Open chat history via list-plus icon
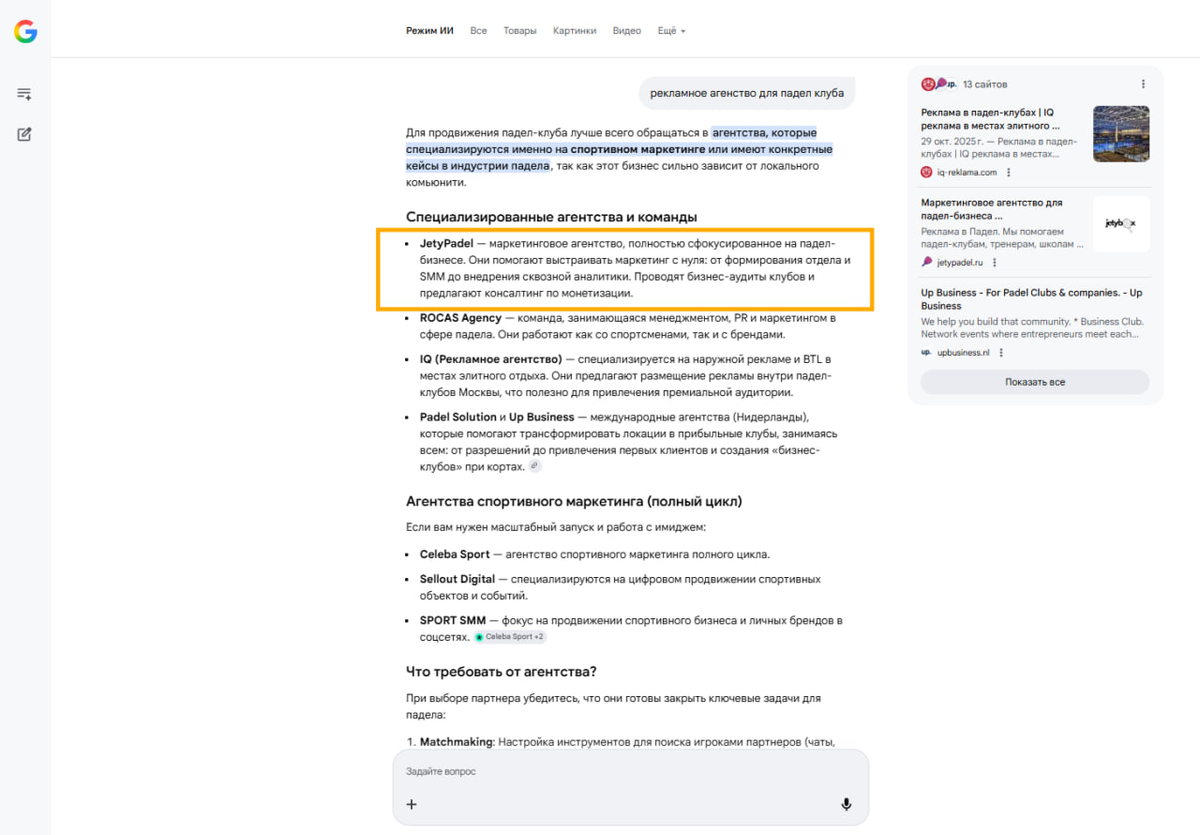This screenshot has width=1200, height=835. point(24,93)
